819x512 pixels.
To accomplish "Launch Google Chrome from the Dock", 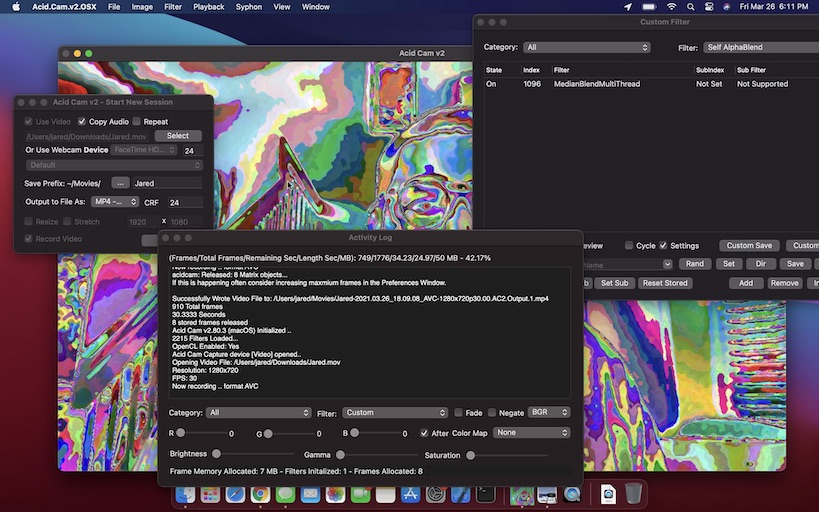I will click(x=260, y=494).
